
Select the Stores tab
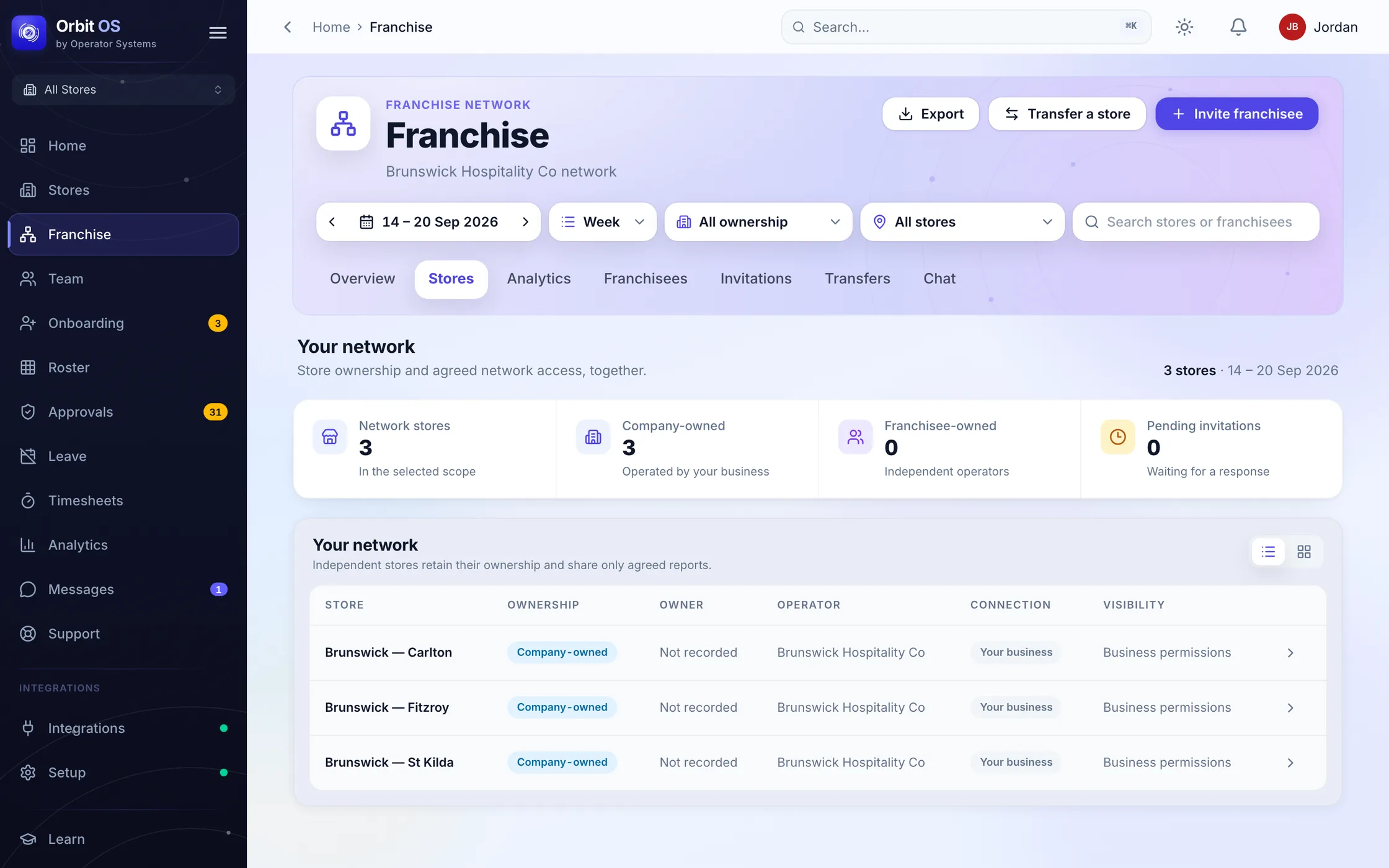click(451, 279)
